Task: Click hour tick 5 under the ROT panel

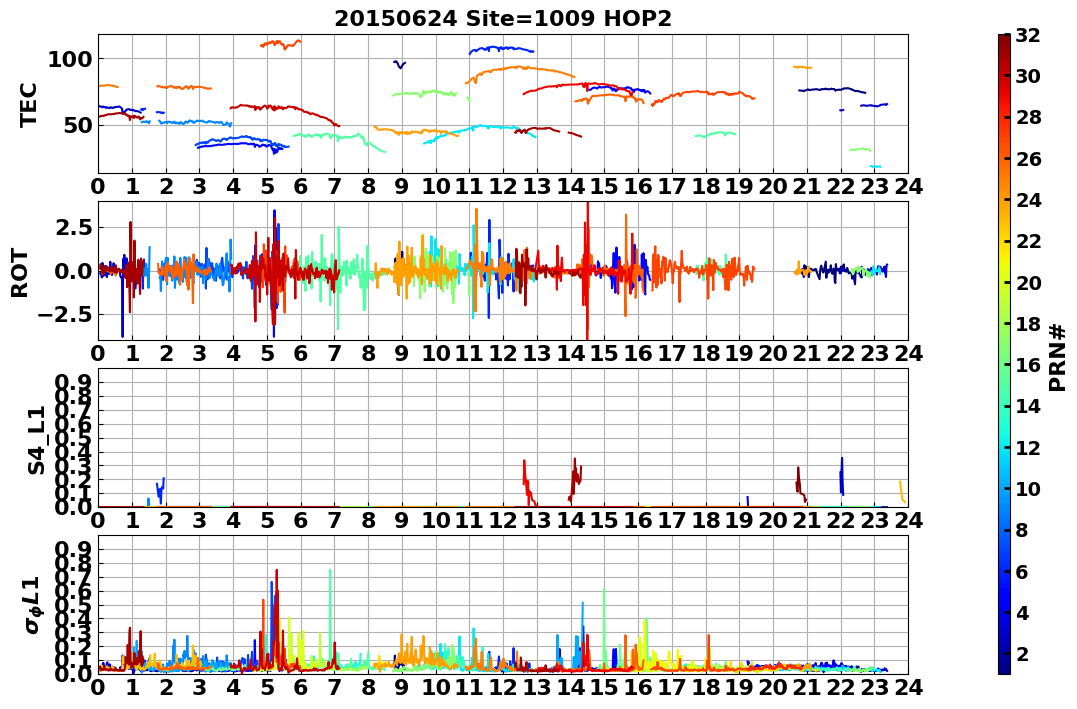Action: 267,353
